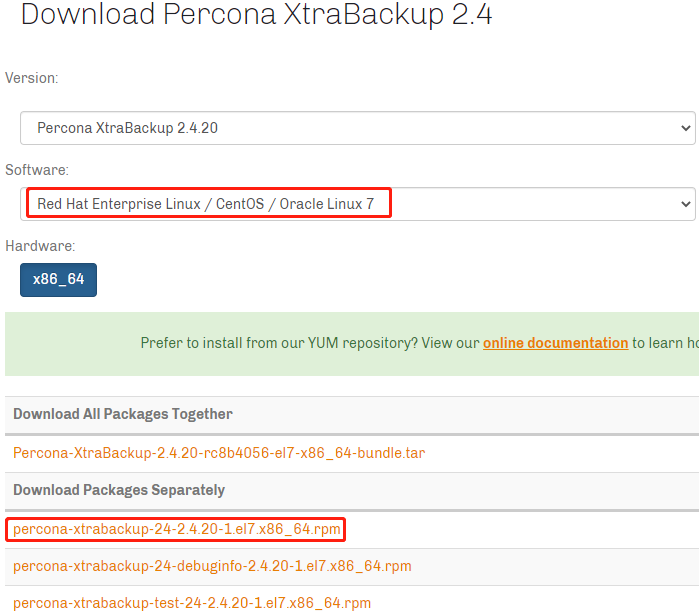The image size is (699, 615).
Task: Click the Download All Packages Together header
Action: coord(123,414)
